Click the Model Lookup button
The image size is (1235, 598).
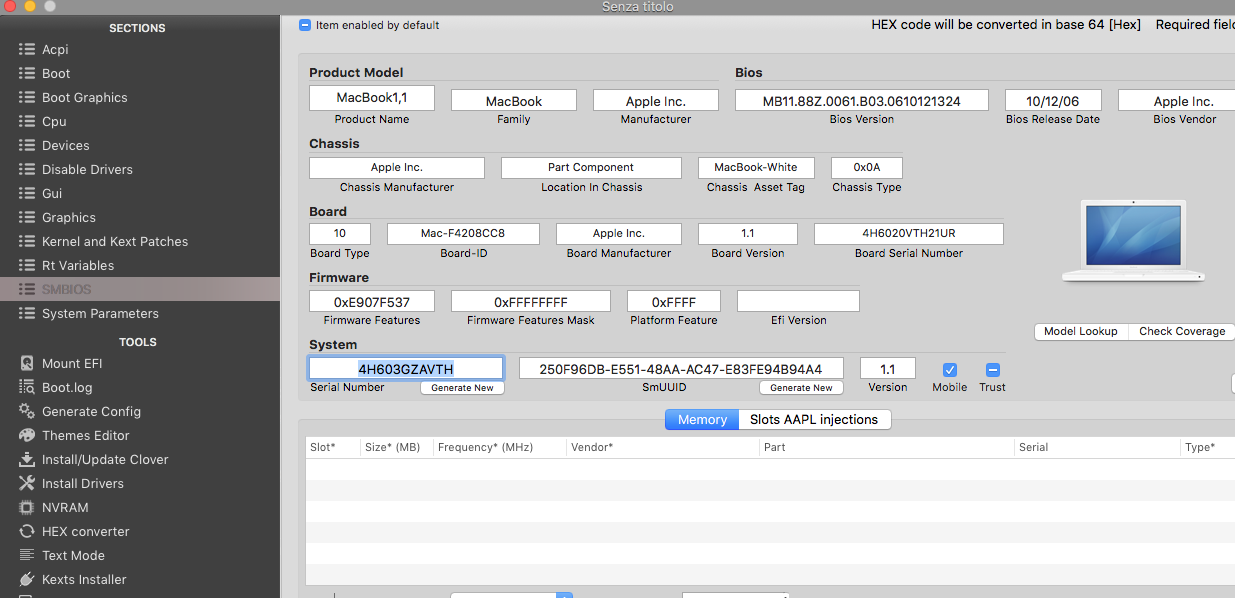[1081, 331]
